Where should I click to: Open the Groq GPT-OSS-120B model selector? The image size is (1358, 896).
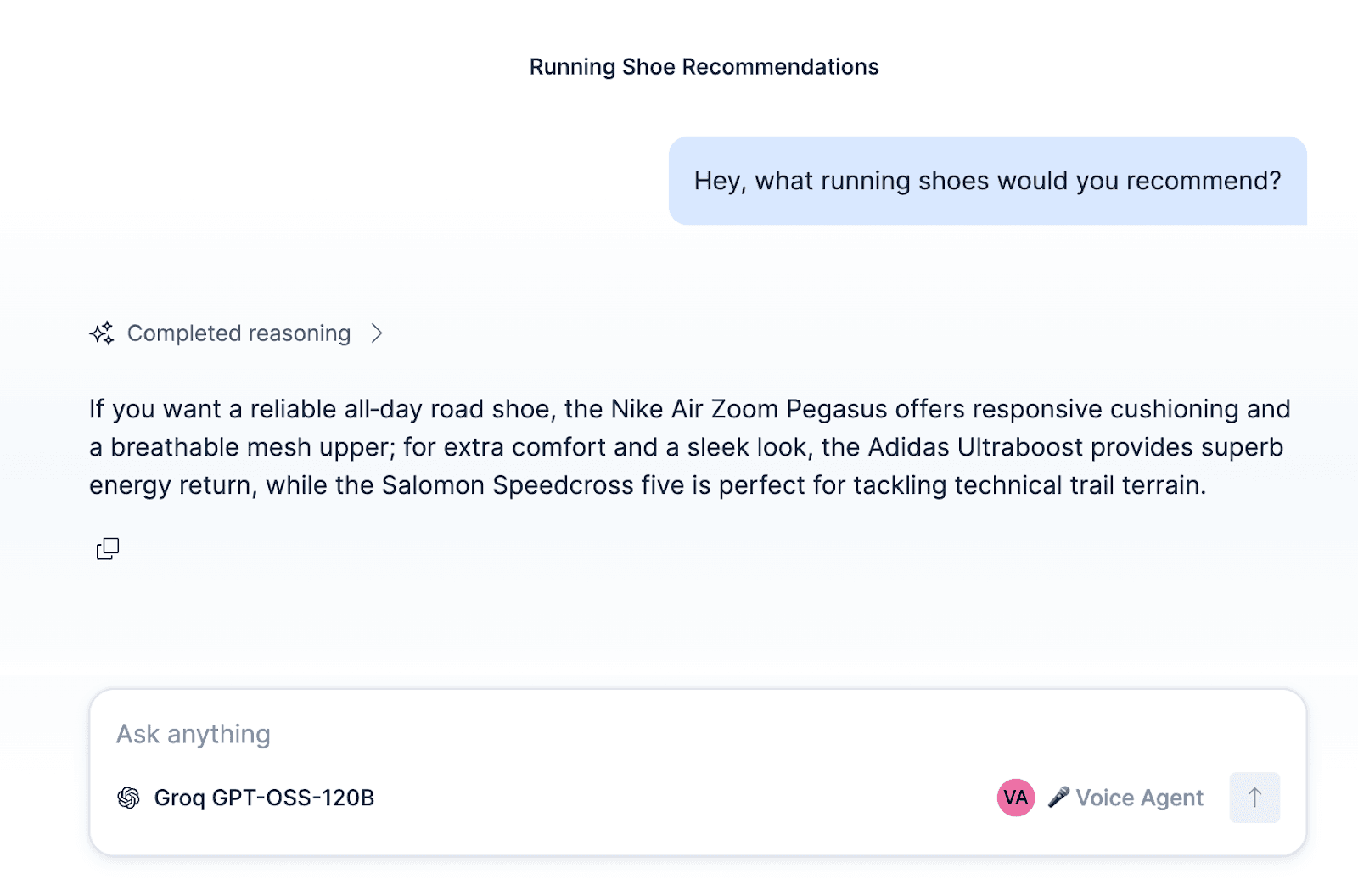264,798
